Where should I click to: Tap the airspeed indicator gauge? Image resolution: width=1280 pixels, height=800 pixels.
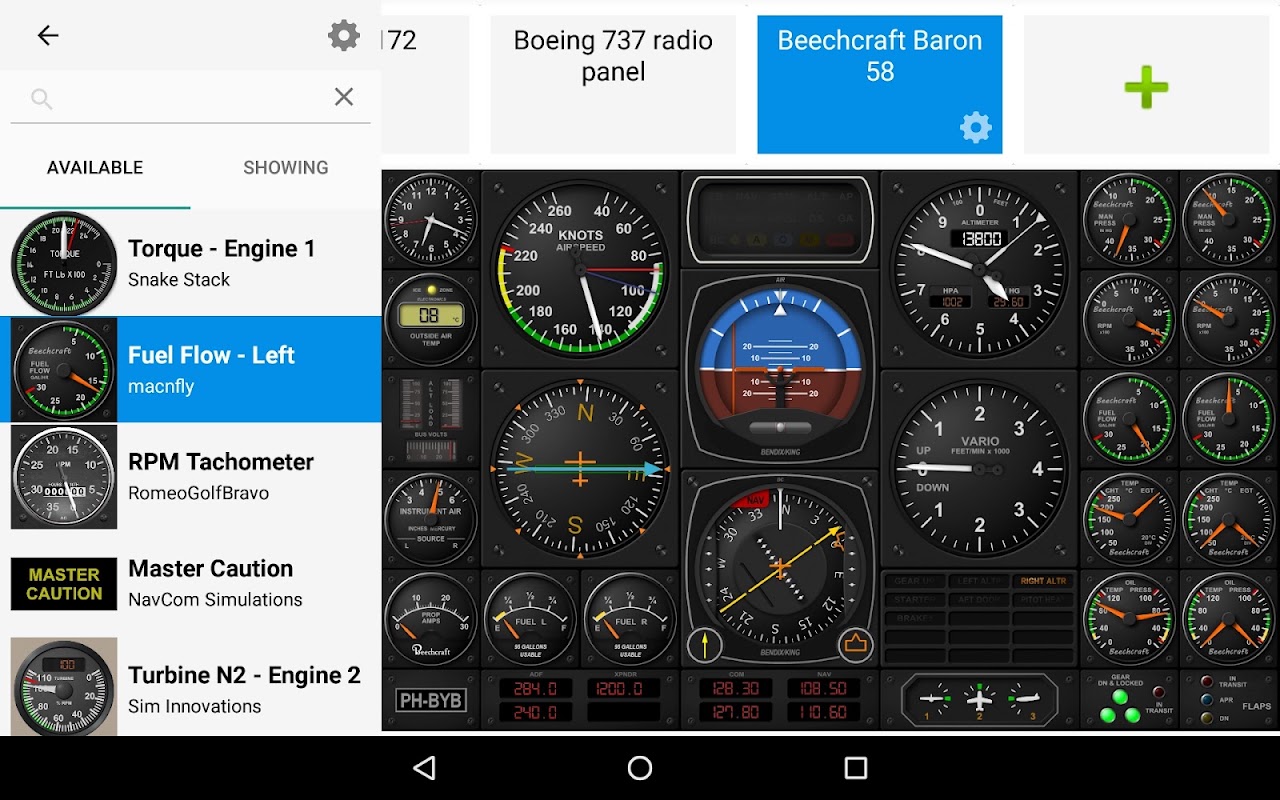pos(580,269)
